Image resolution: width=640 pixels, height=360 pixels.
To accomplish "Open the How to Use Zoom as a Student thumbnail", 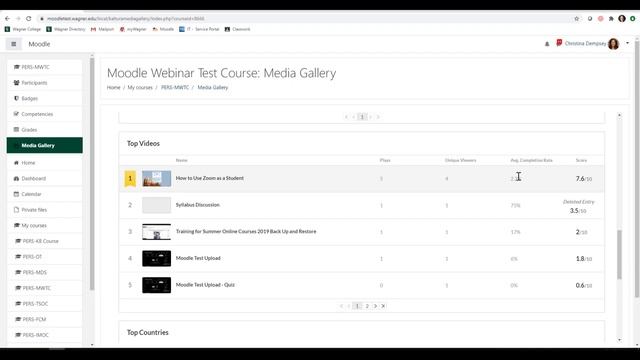I will (156, 179).
